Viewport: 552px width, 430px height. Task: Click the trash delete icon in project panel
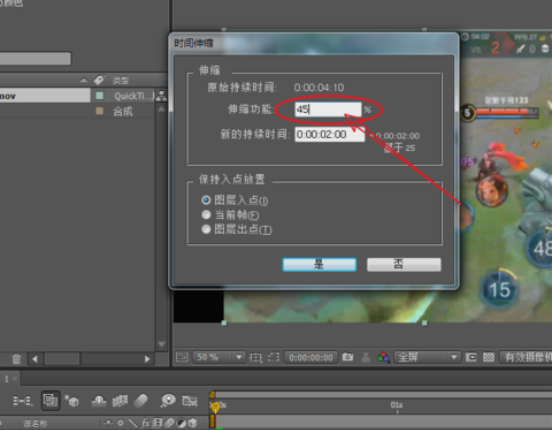[x=16, y=359]
